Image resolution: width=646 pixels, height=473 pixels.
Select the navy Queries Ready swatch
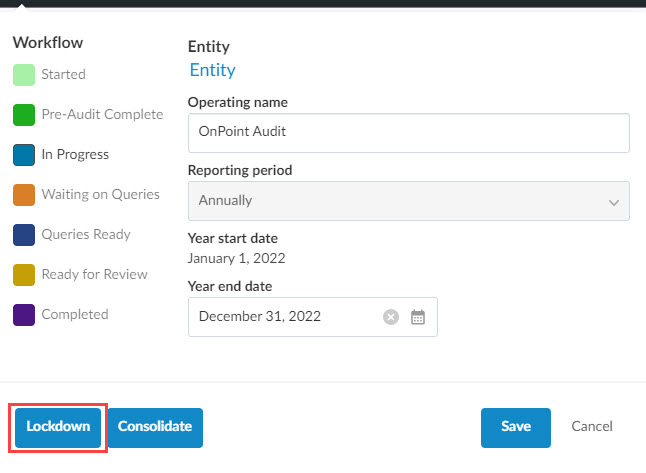pyautogui.click(x=24, y=235)
